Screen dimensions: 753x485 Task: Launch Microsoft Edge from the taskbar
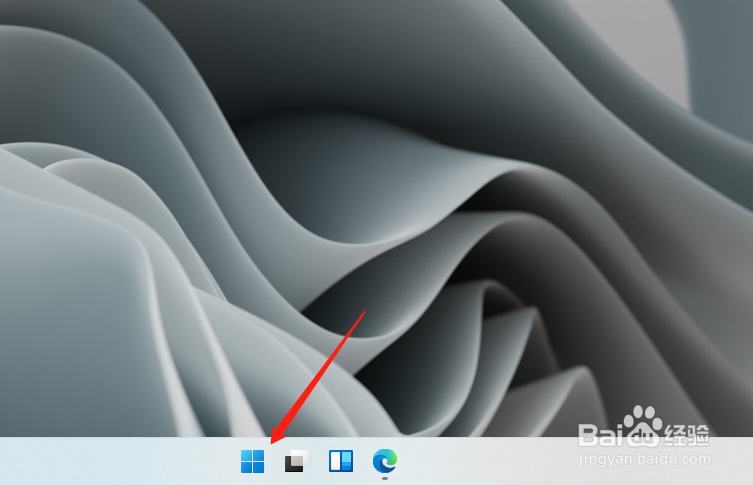click(385, 461)
